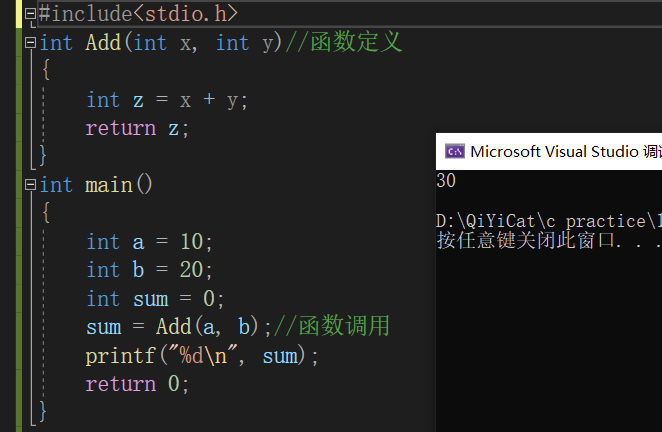Click the Add(a, b) call expression
Image resolution: width=662 pixels, height=432 pixels.
tap(207, 326)
